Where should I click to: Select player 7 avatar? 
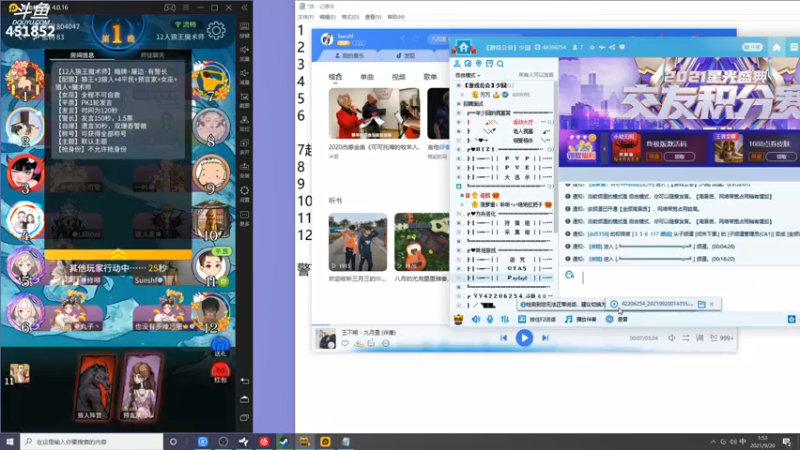click(x=211, y=81)
